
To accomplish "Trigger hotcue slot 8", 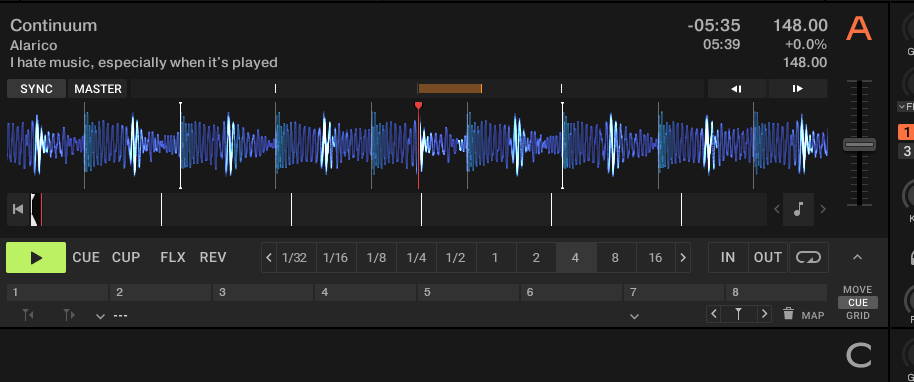I will point(776,292).
